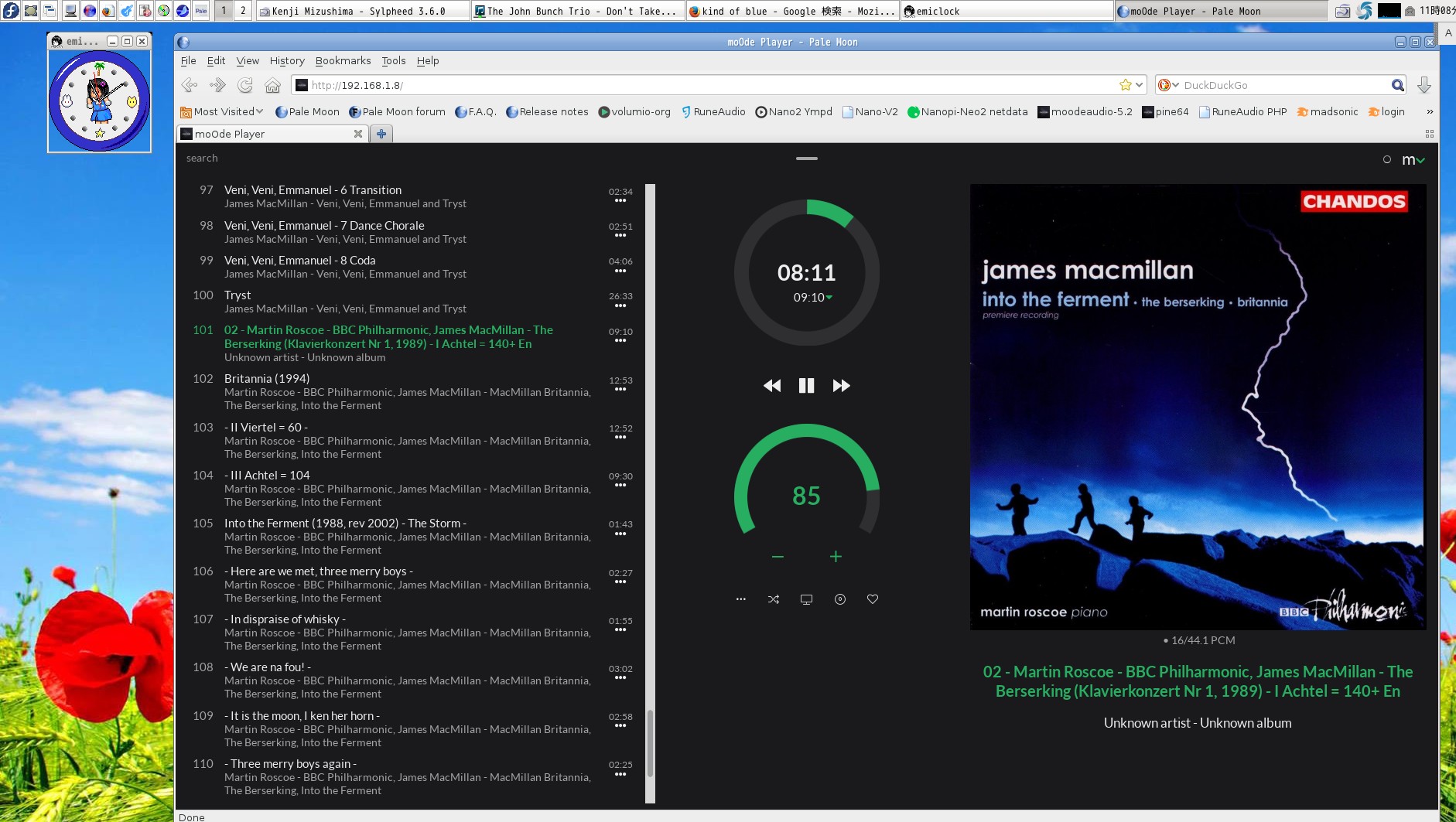This screenshot has height=822, width=1456.
Task: Open DuckDuckGo search engine icon
Action: [x=1167, y=85]
